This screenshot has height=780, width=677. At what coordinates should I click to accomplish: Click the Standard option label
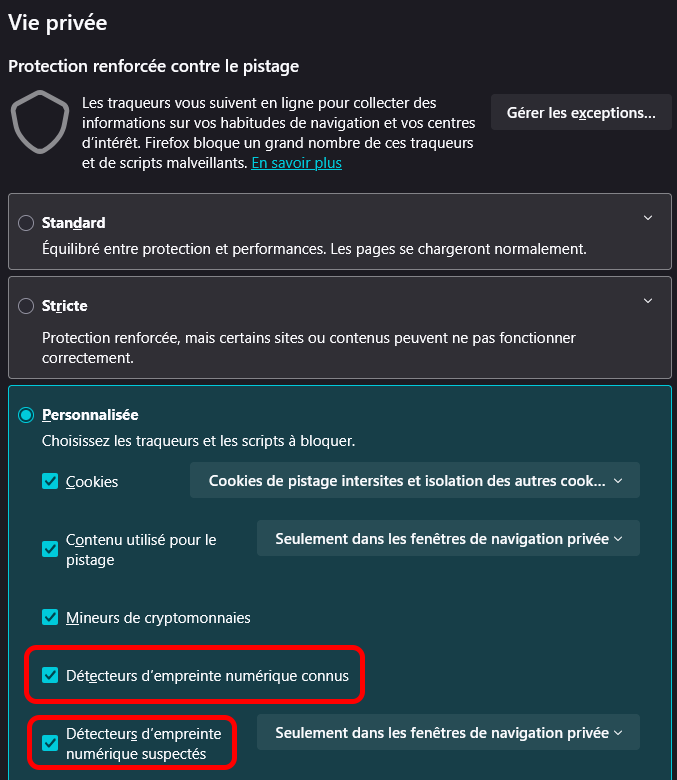pos(73,223)
